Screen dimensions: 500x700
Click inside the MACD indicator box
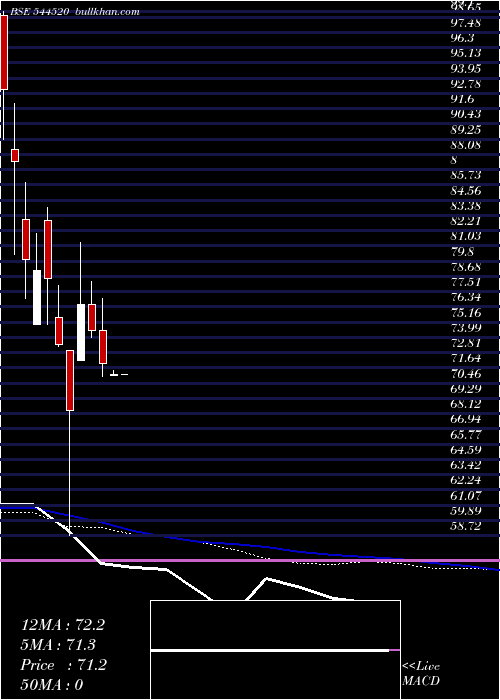click(x=275, y=650)
